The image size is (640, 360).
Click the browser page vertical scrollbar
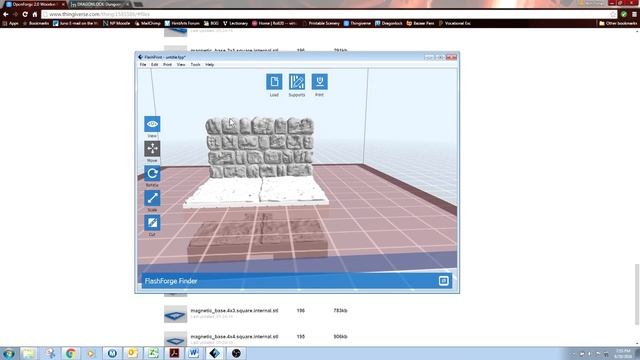pyautogui.click(x=636, y=294)
